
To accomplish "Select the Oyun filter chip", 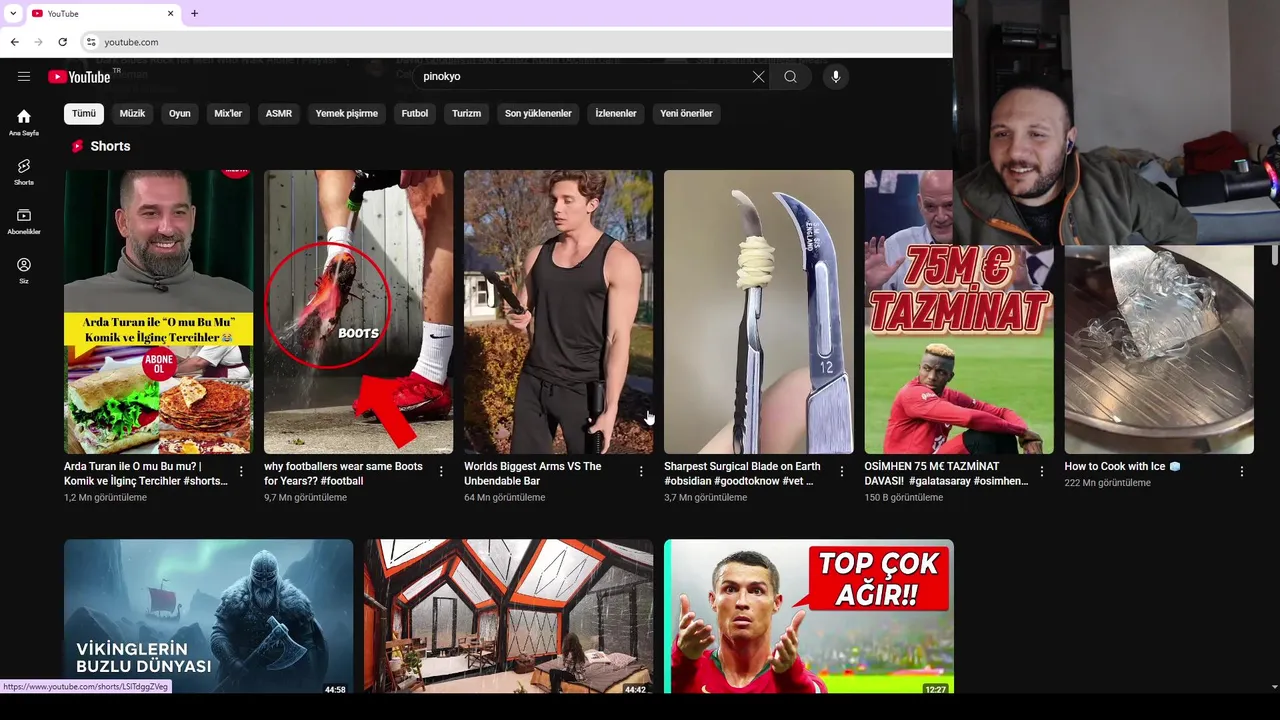I will 180,113.
